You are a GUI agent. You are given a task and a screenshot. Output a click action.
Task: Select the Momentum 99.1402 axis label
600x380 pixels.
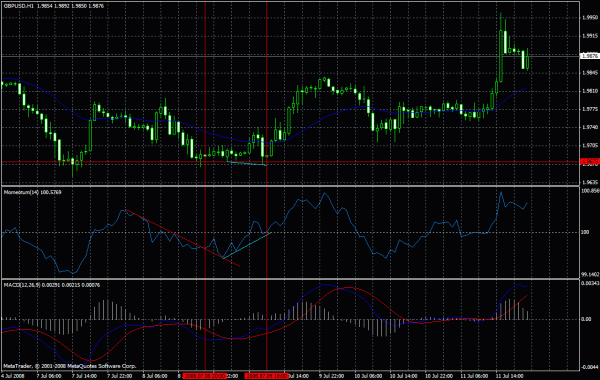click(x=590, y=275)
